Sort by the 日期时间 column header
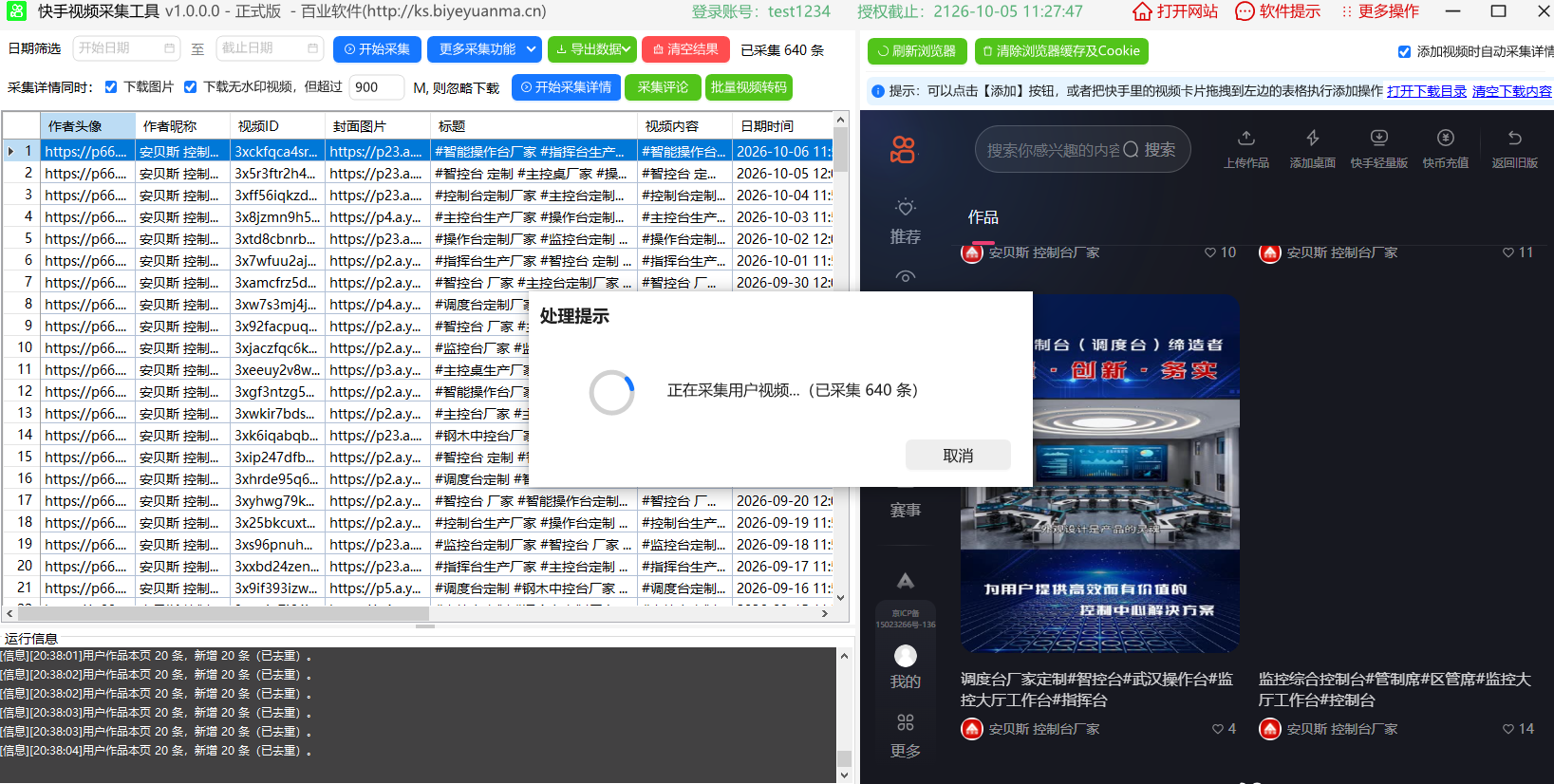This screenshot has height=784, width=1554. coord(782,126)
